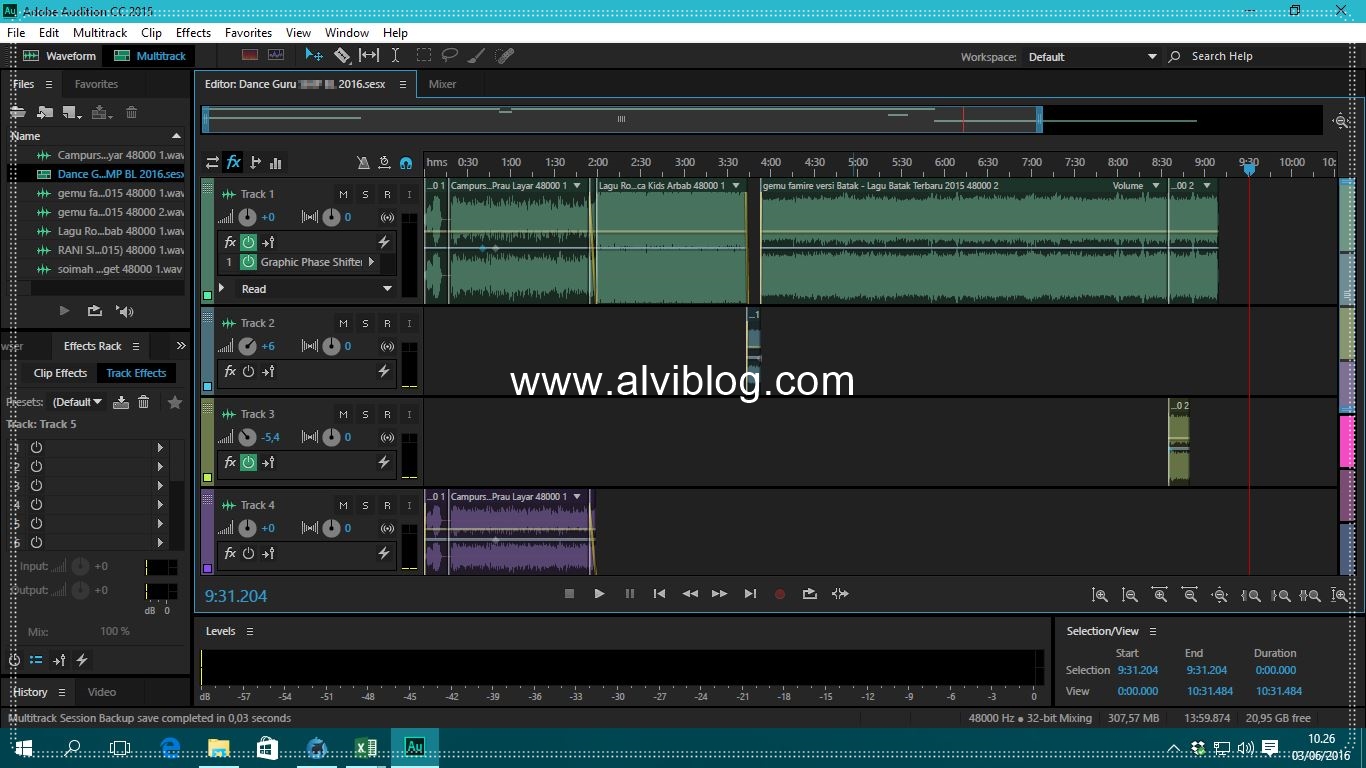Open effect slot 3 arrow in Effects Rack
The image size is (1366, 768).
pyautogui.click(x=160, y=486)
